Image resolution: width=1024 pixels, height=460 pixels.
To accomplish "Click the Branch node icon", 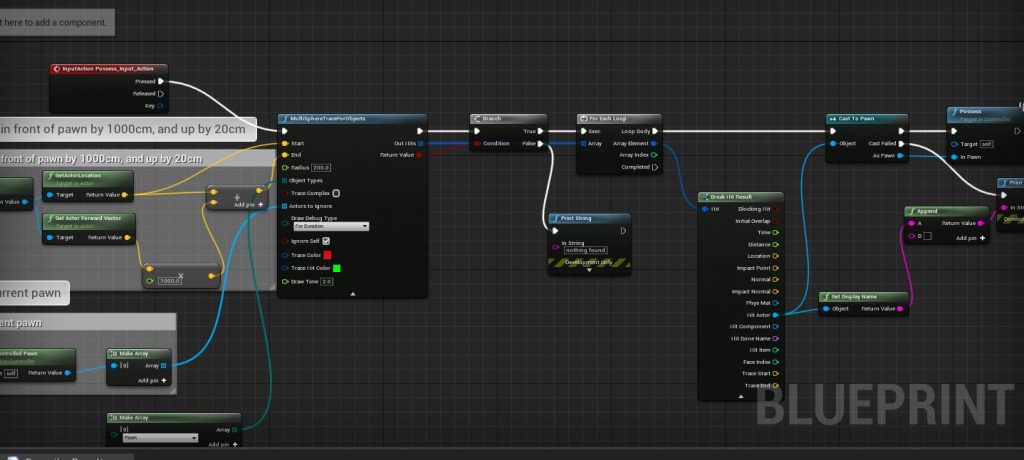I will point(477,118).
